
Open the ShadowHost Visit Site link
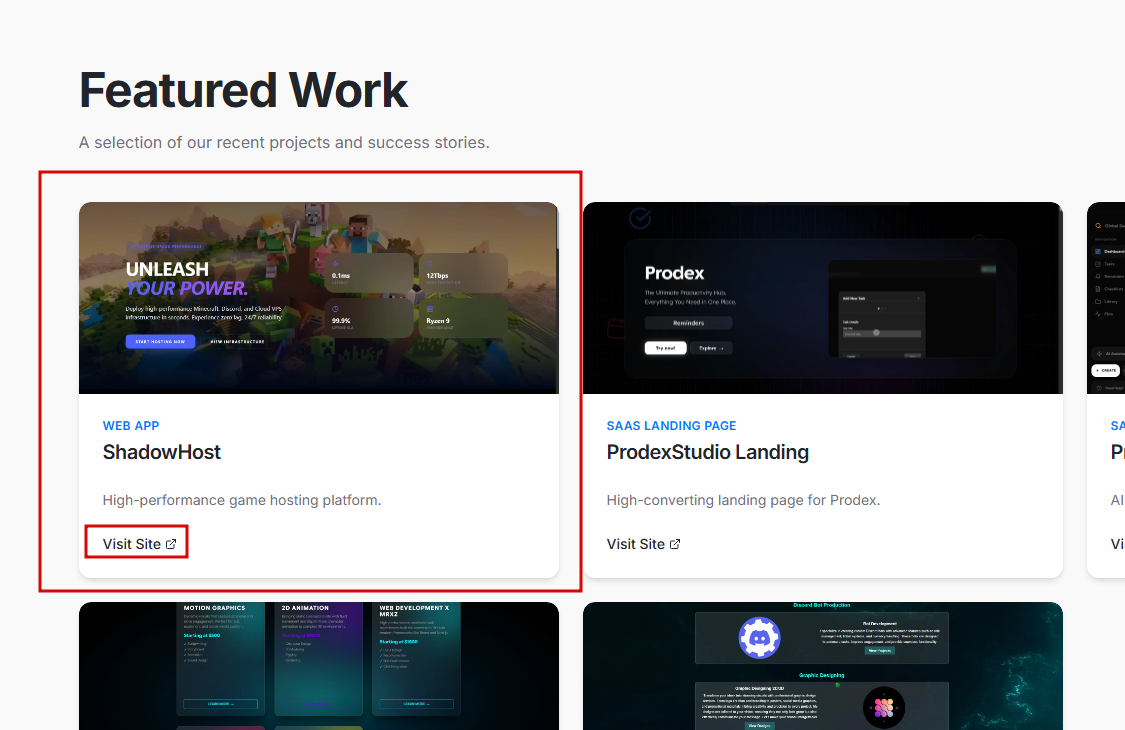tap(139, 544)
